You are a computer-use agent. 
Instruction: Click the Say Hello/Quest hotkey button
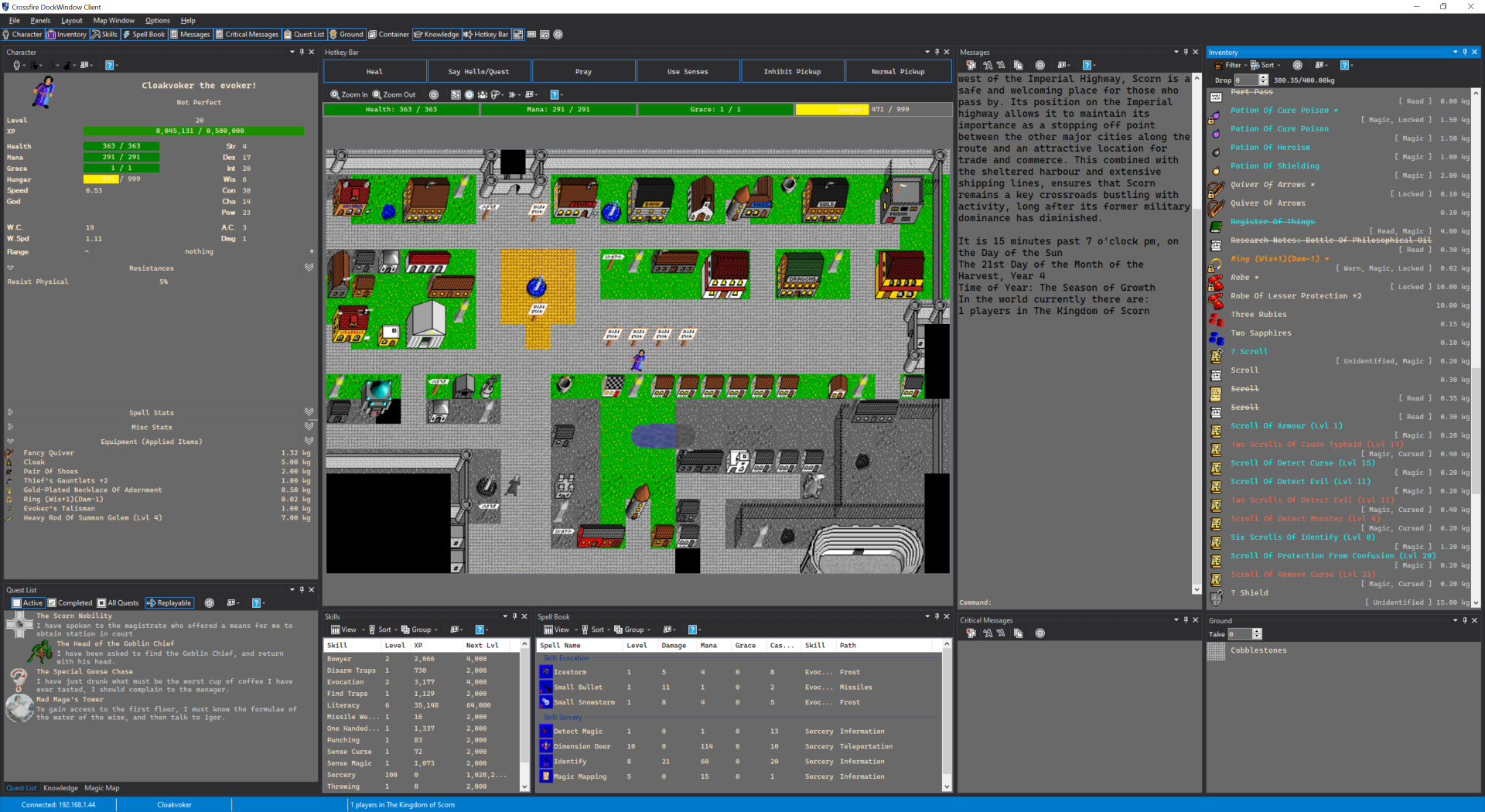[479, 71]
